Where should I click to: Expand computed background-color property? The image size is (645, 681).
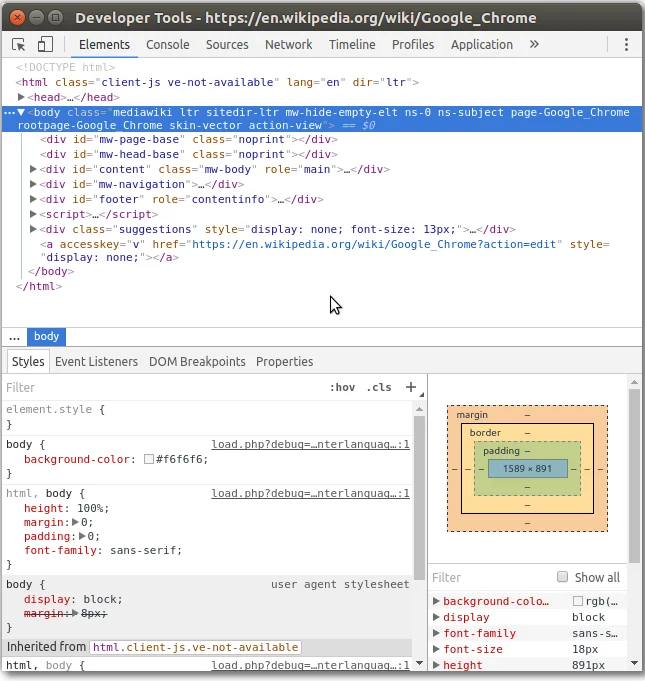[x=436, y=601]
